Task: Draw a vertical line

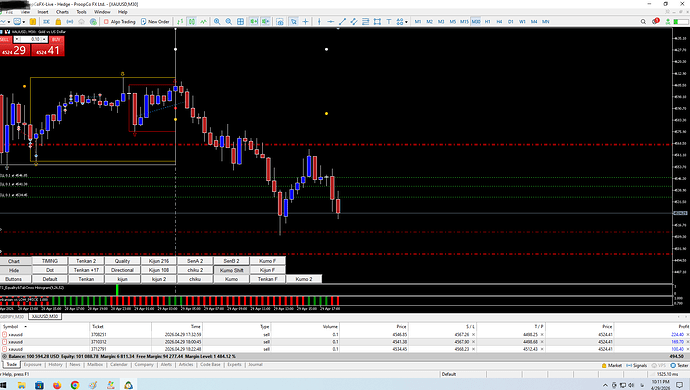Action: pos(319,22)
